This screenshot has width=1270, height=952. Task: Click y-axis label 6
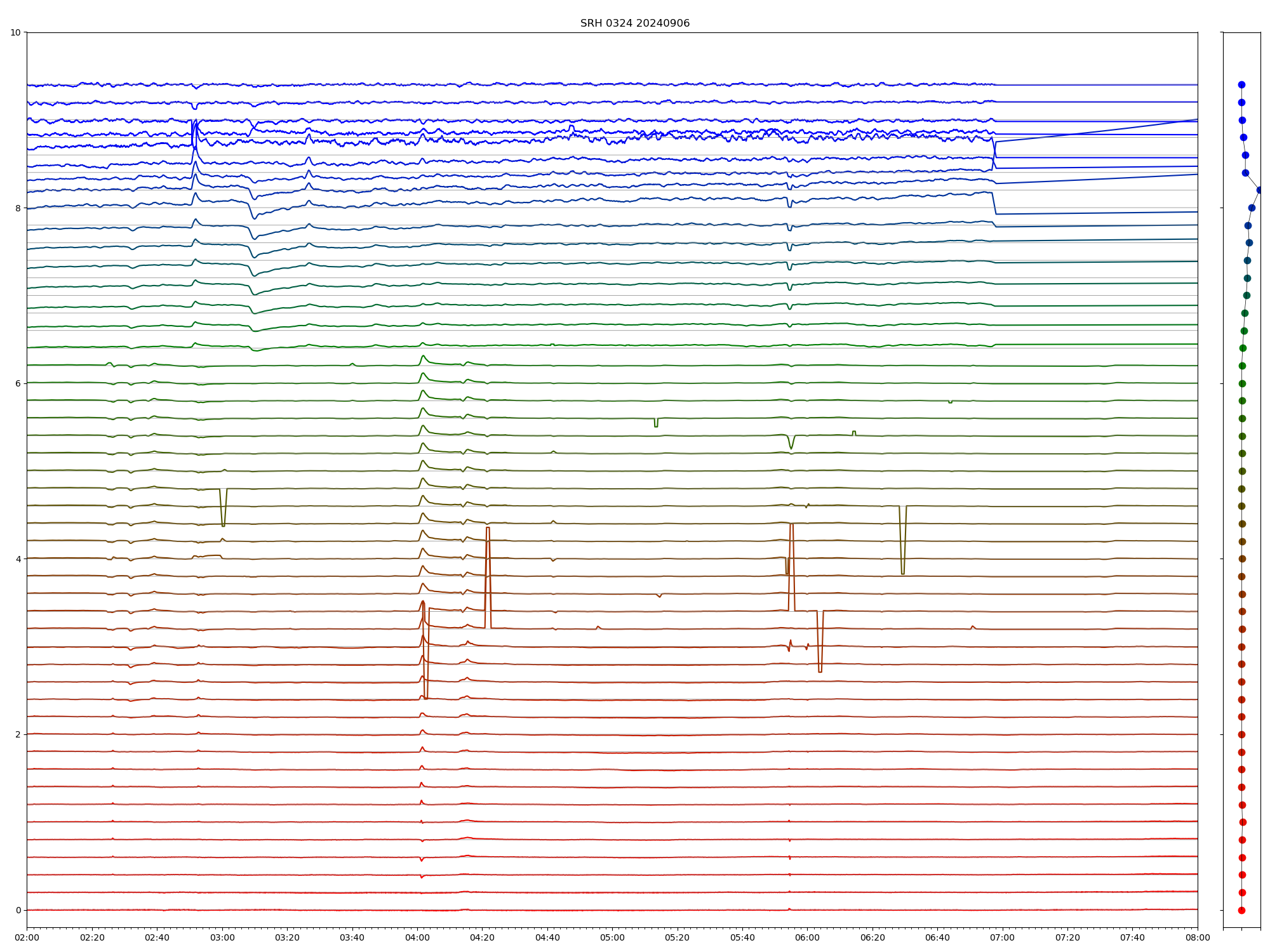tap(18, 383)
